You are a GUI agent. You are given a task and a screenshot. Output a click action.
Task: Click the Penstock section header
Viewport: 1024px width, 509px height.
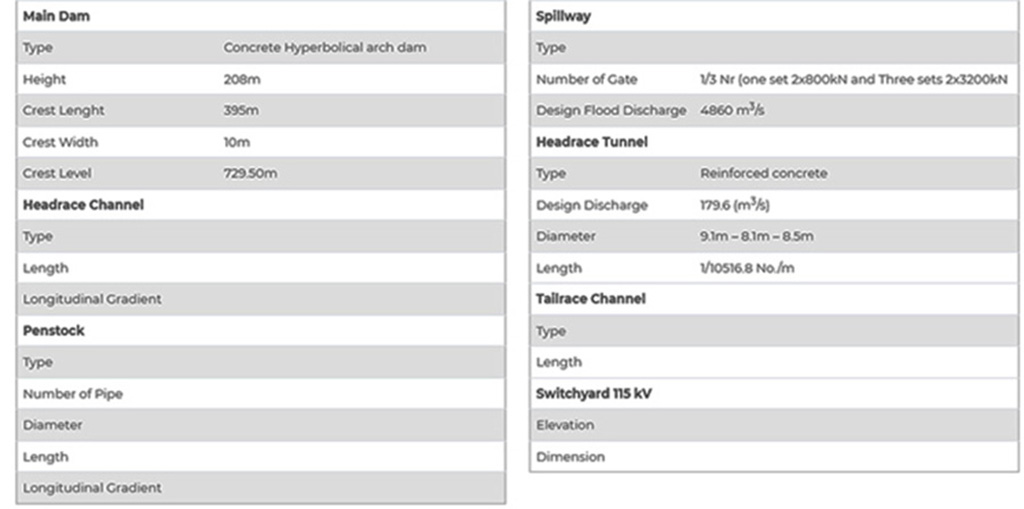tap(54, 331)
